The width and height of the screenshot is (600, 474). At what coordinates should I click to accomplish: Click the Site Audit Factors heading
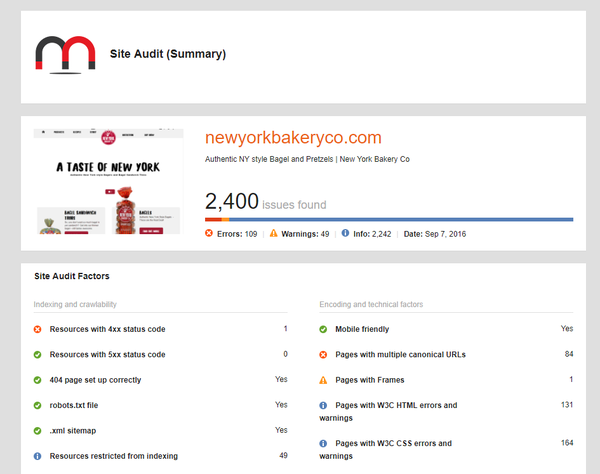pyautogui.click(x=72, y=276)
